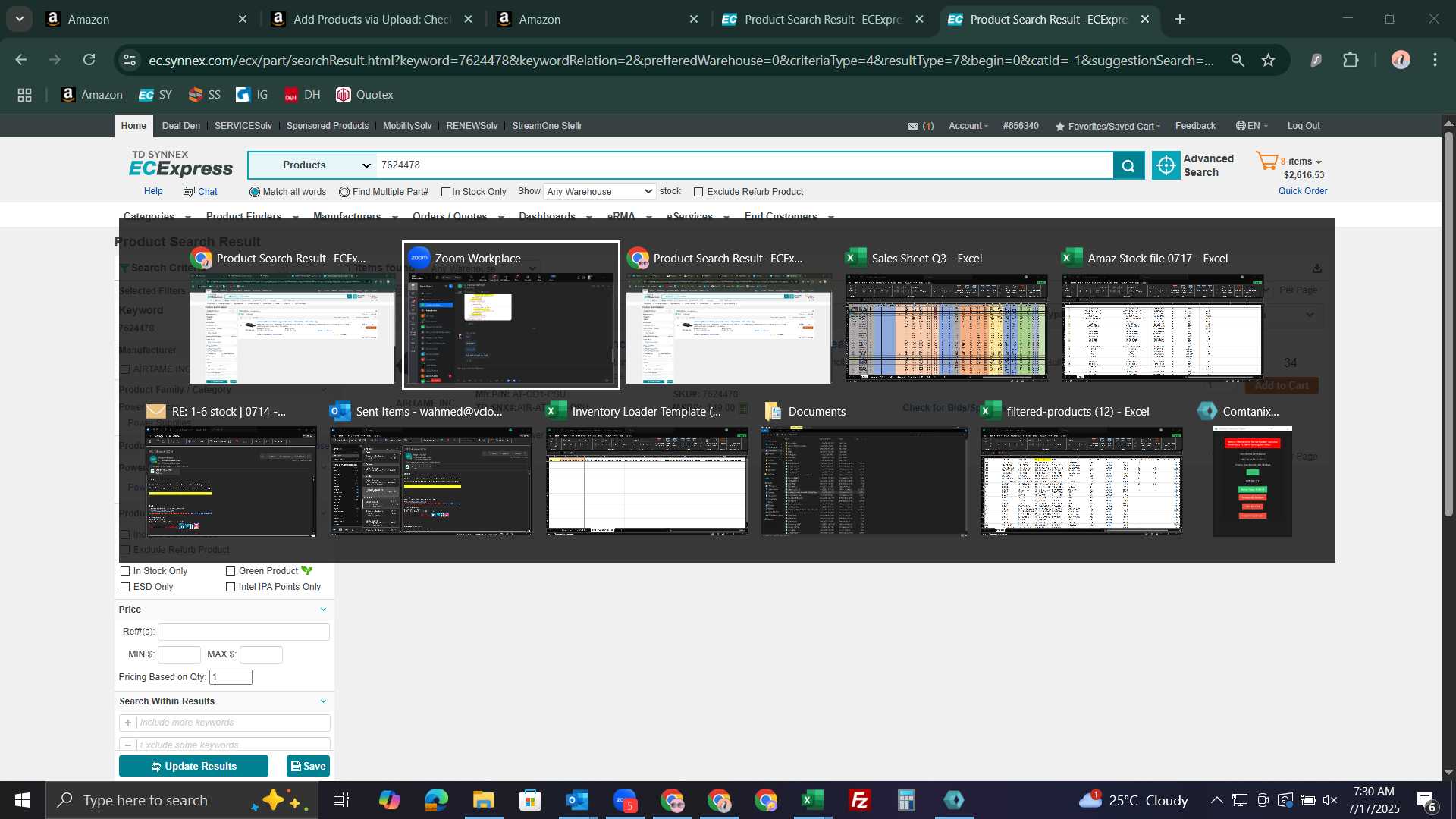Open SY bookmark
This screenshot has width=1456, height=819.
click(x=155, y=95)
